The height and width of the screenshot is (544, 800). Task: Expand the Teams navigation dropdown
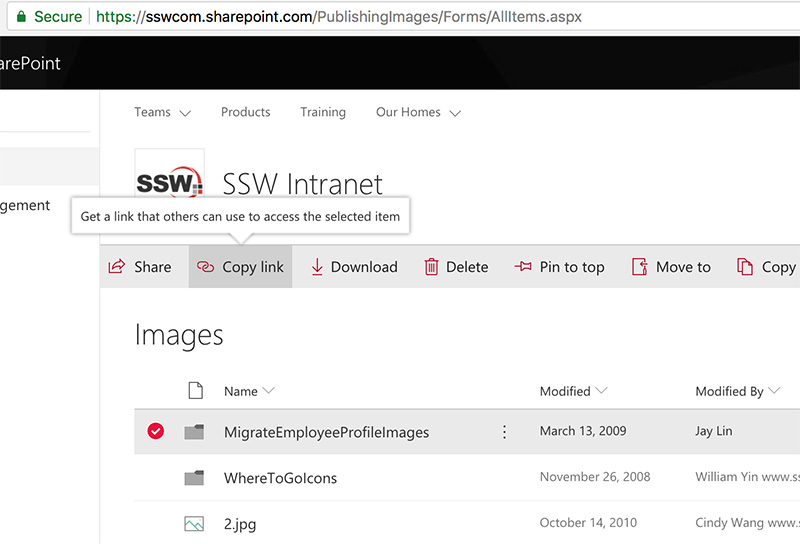pyautogui.click(x=185, y=113)
